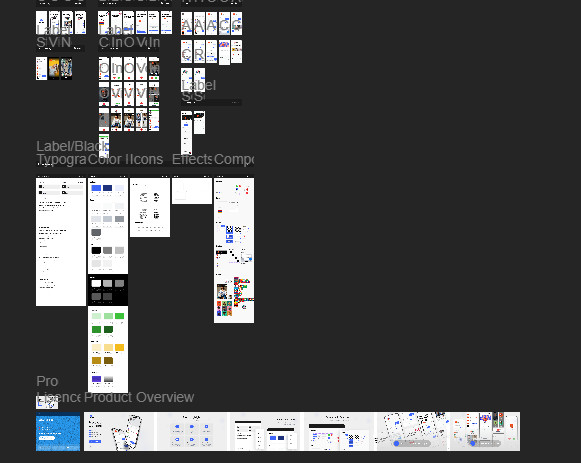Viewport: 581px width, 463px height.
Task: Pick the primary blue color swatch
Action: point(96,188)
